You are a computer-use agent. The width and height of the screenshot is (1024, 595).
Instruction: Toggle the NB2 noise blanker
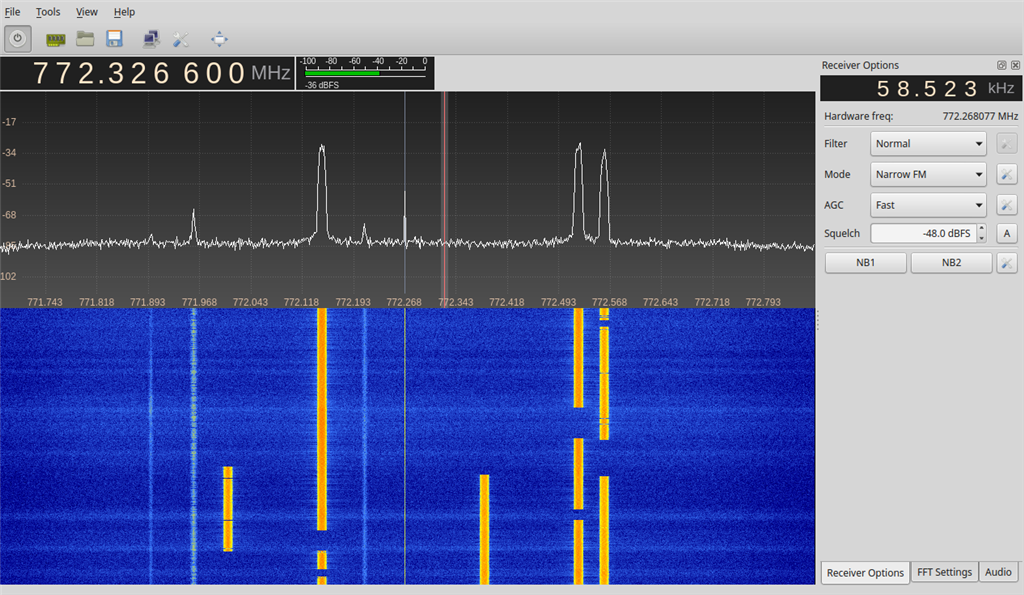(951, 263)
